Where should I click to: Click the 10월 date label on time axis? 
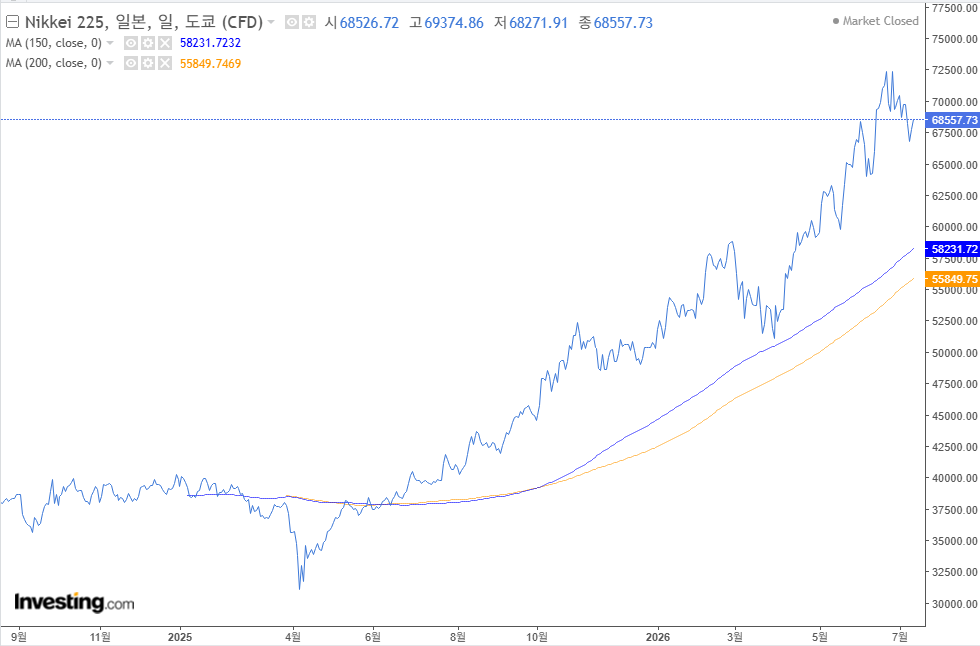pyautogui.click(x=537, y=637)
